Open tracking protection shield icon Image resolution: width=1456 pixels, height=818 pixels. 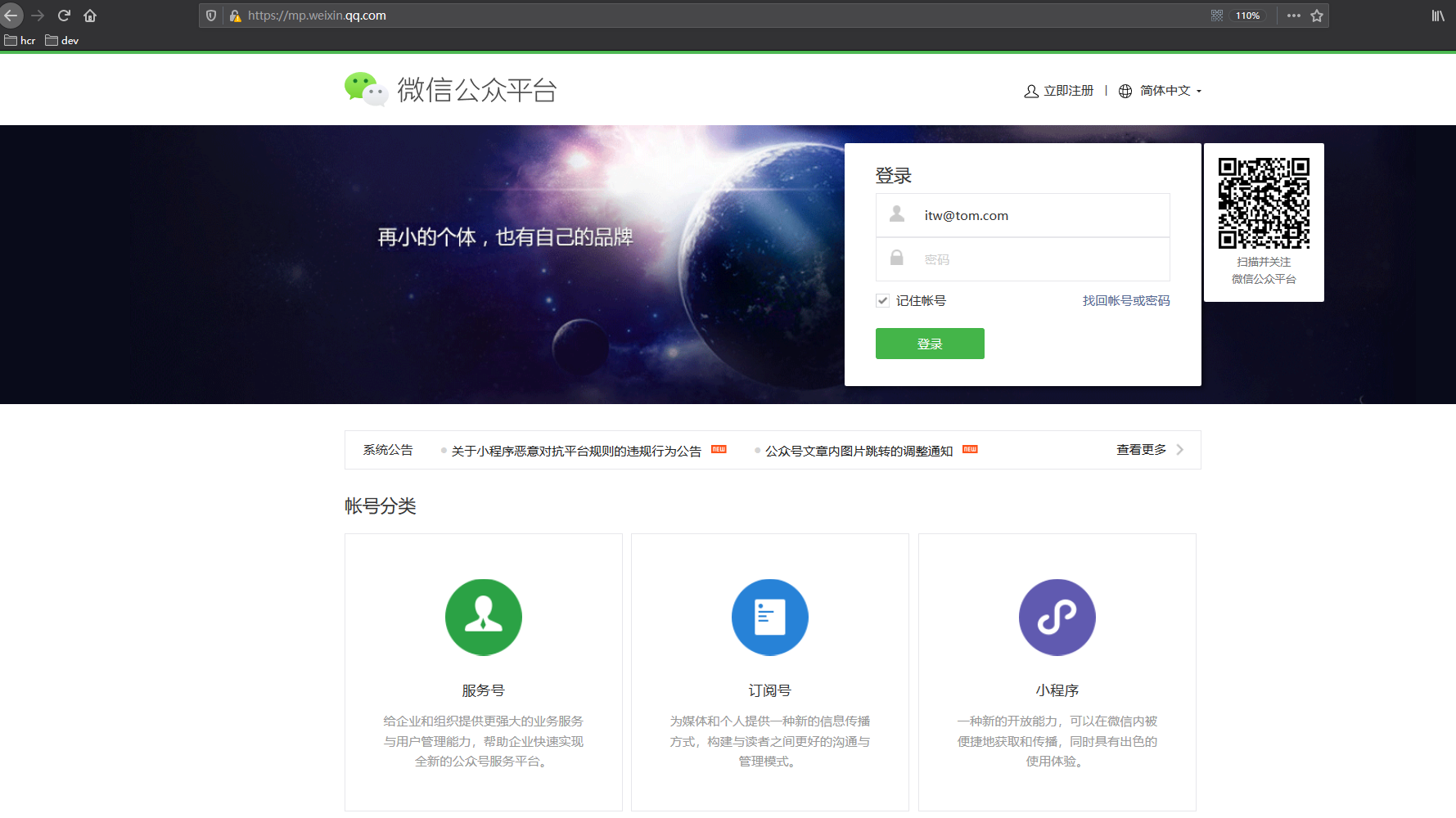[x=211, y=16]
